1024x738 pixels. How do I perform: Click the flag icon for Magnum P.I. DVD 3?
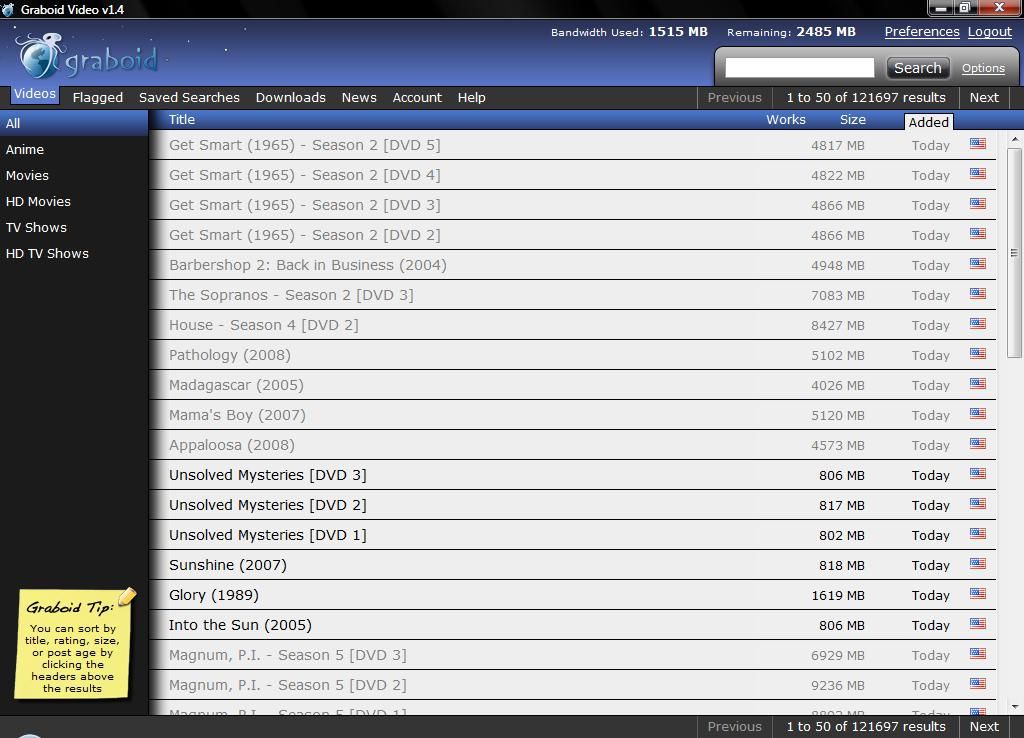tap(978, 654)
